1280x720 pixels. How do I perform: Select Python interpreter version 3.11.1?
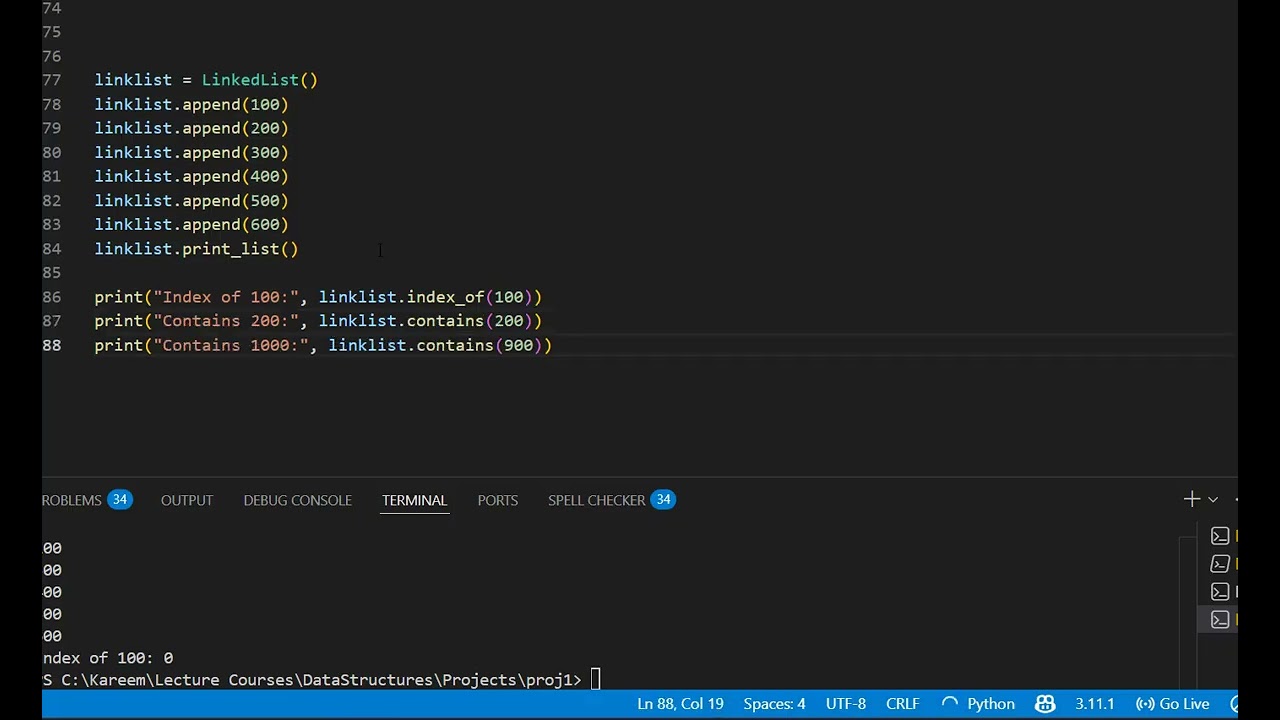1094,704
